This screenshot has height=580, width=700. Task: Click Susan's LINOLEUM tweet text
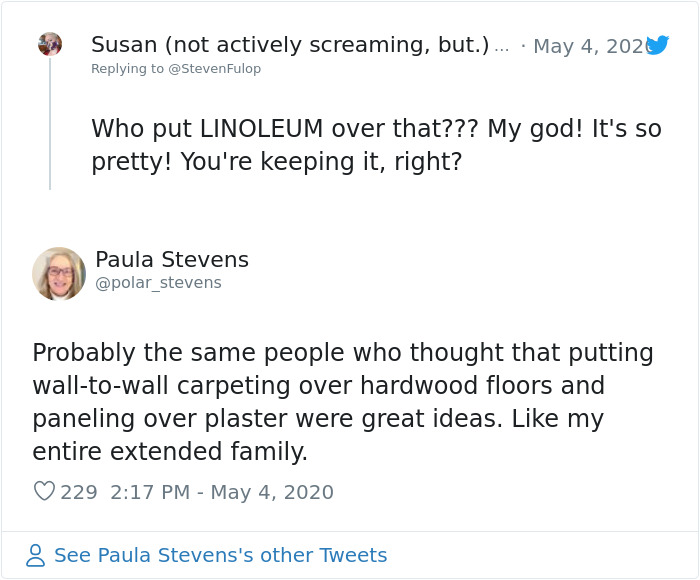375,145
